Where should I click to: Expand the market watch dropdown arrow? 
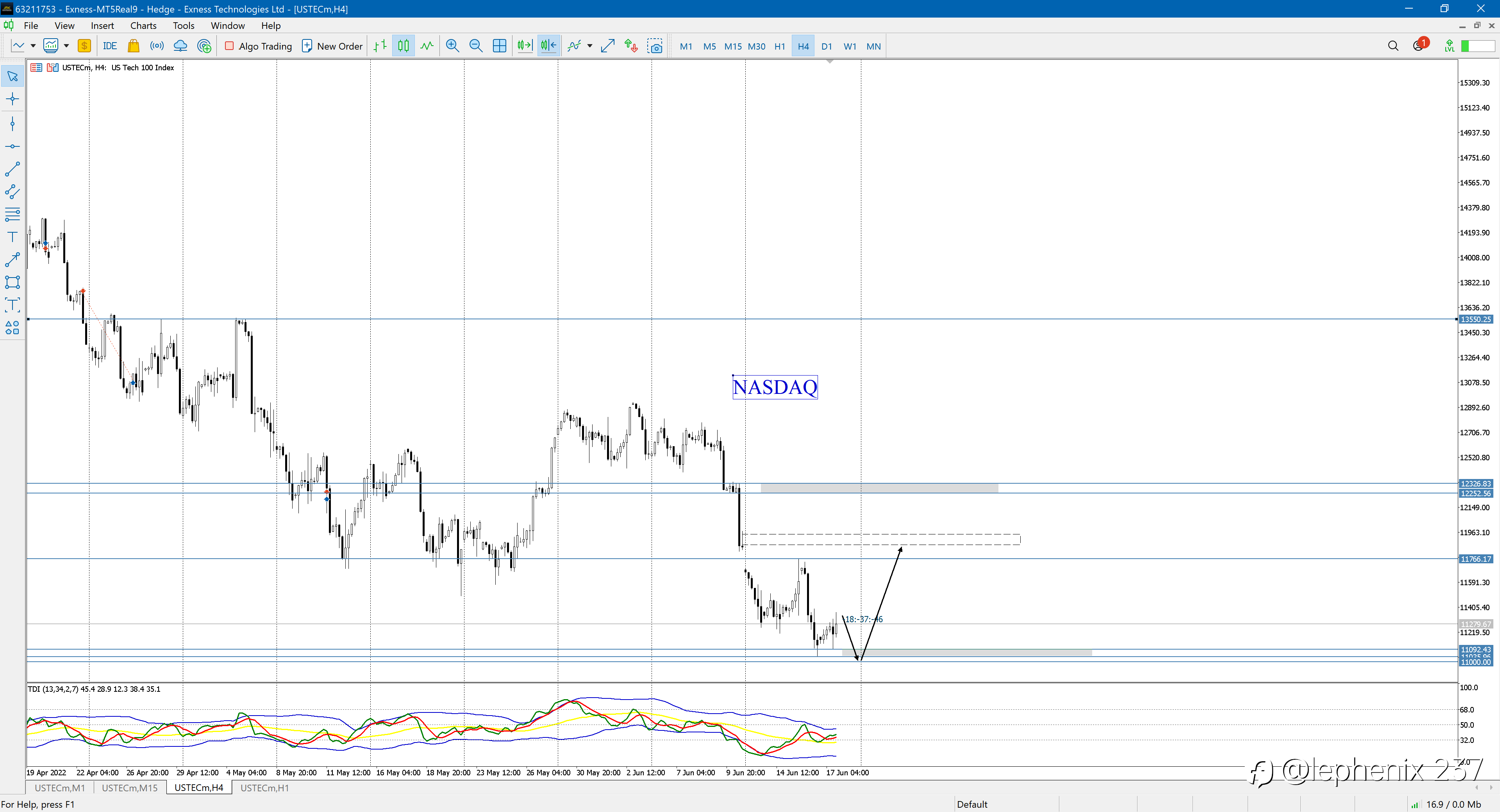click(66, 46)
